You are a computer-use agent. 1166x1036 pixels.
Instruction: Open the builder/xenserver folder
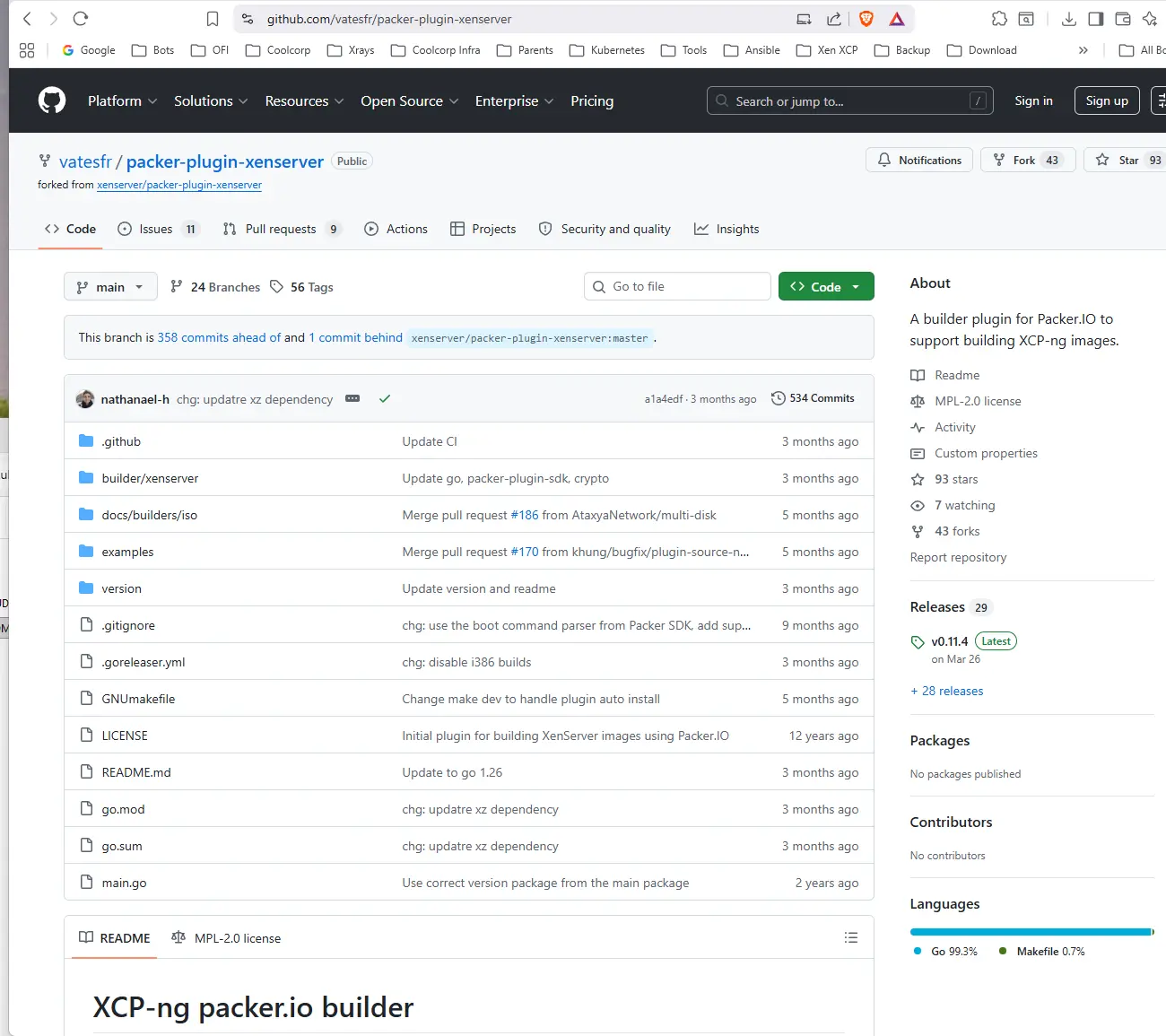click(150, 478)
